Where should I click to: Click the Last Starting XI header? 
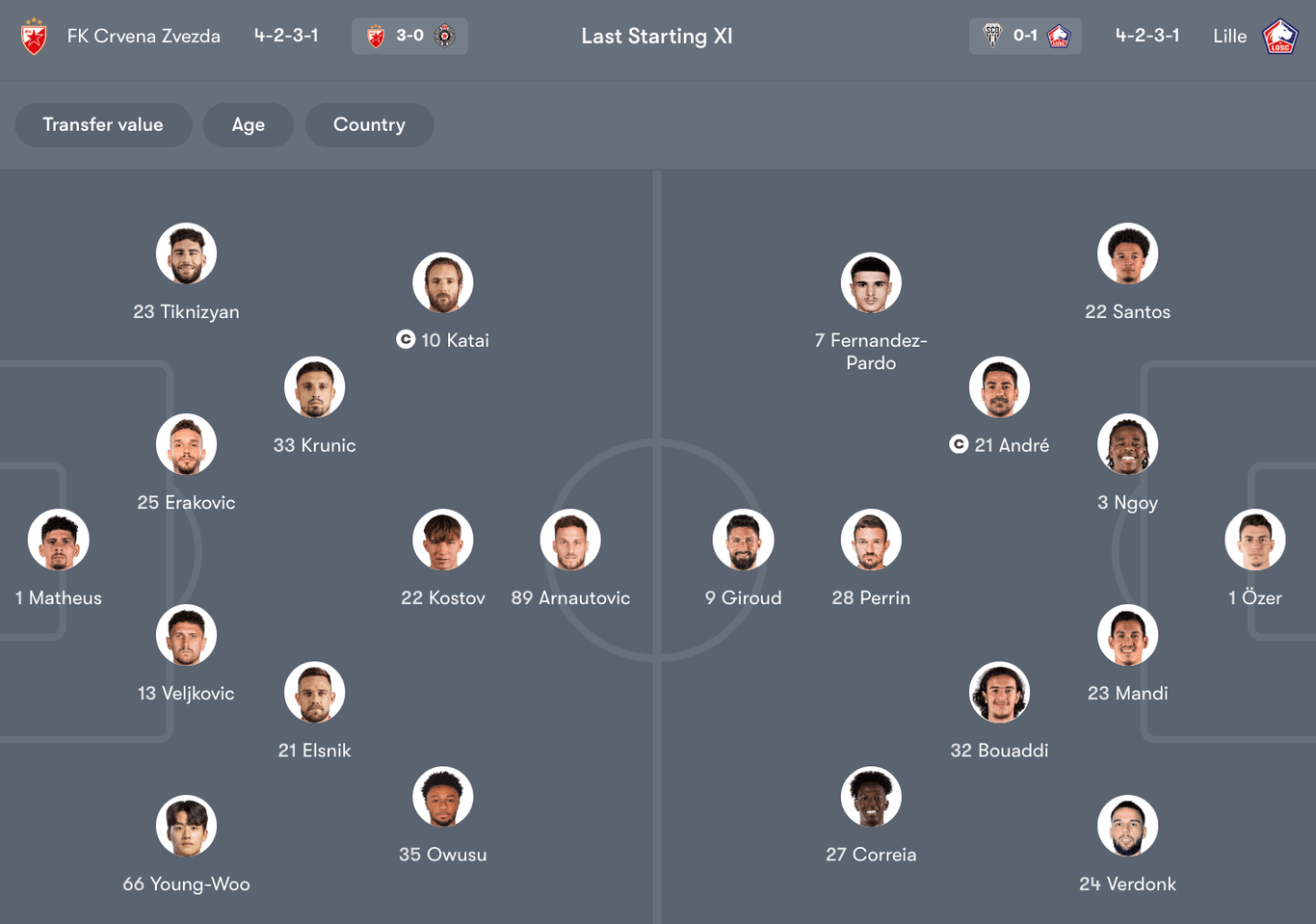click(x=657, y=37)
